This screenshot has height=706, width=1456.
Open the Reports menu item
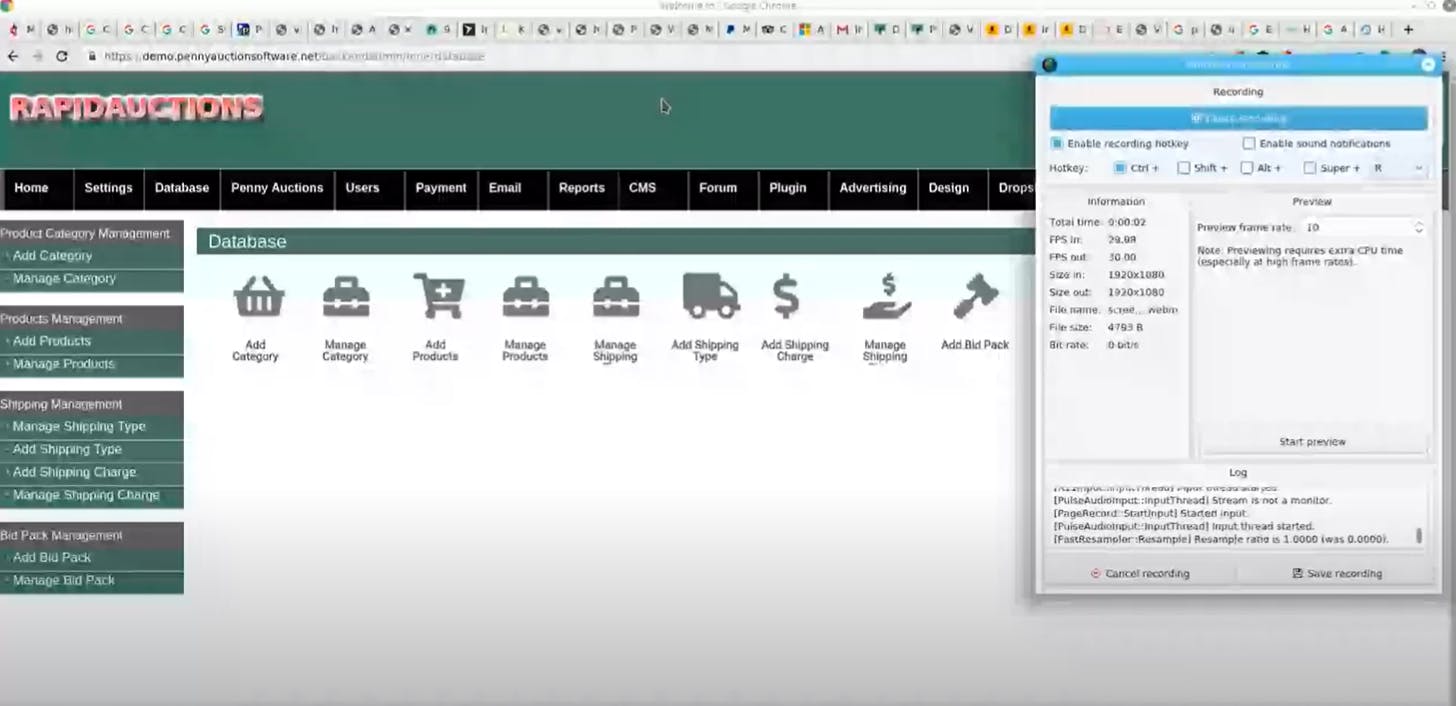pos(582,188)
